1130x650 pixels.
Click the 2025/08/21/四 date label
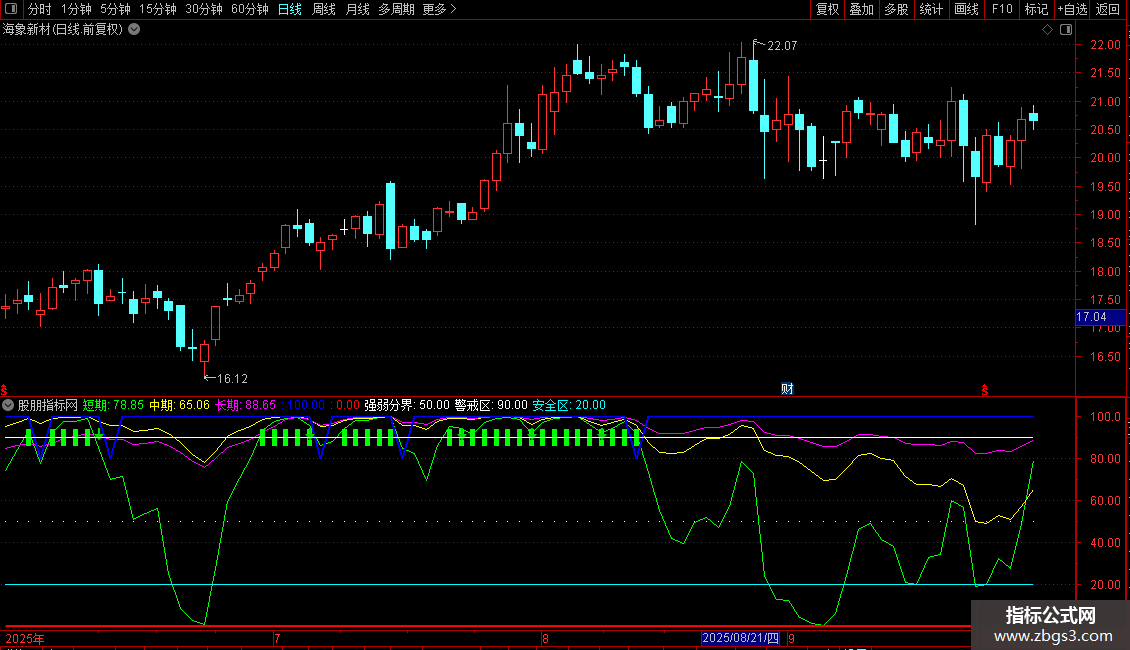[x=740, y=638]
